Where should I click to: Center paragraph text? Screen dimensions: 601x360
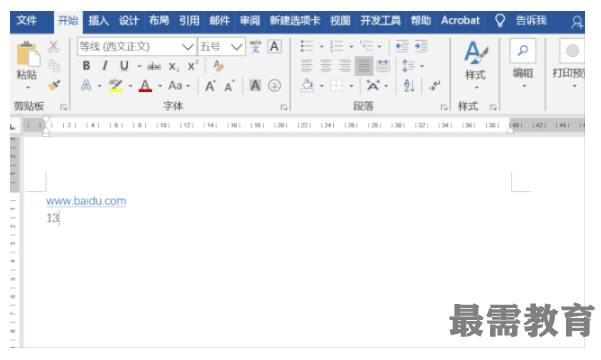[326, 66]
